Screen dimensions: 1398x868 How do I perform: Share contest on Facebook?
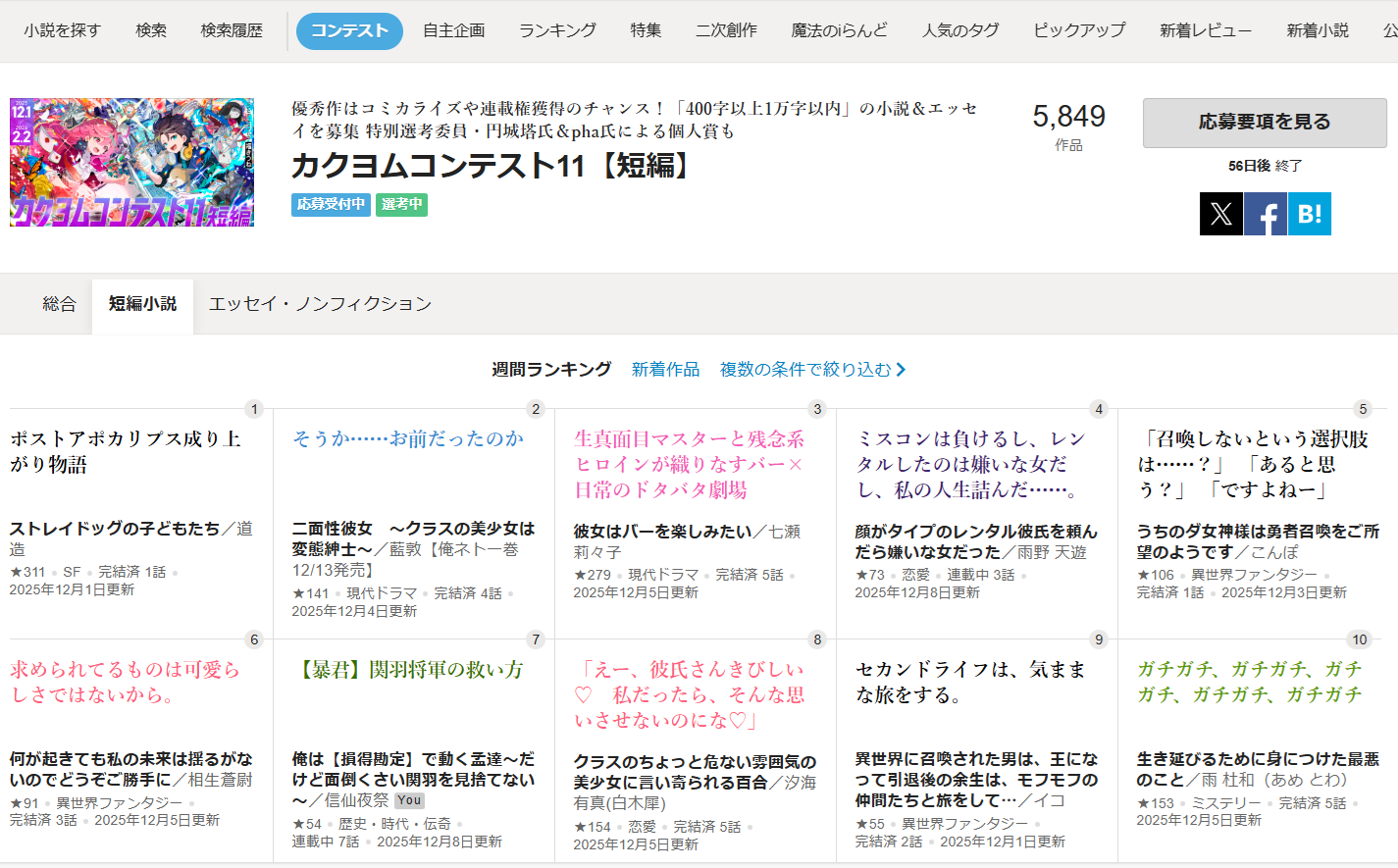pos(1266,214)
